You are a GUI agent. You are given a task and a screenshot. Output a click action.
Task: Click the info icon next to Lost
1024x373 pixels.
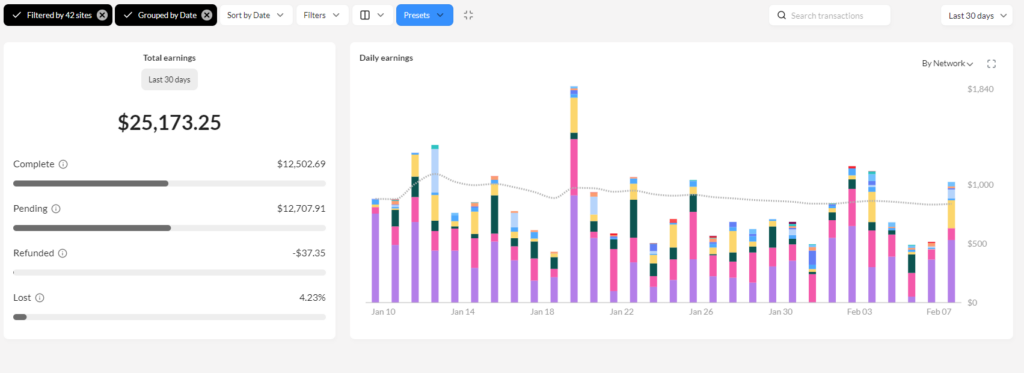40,298
